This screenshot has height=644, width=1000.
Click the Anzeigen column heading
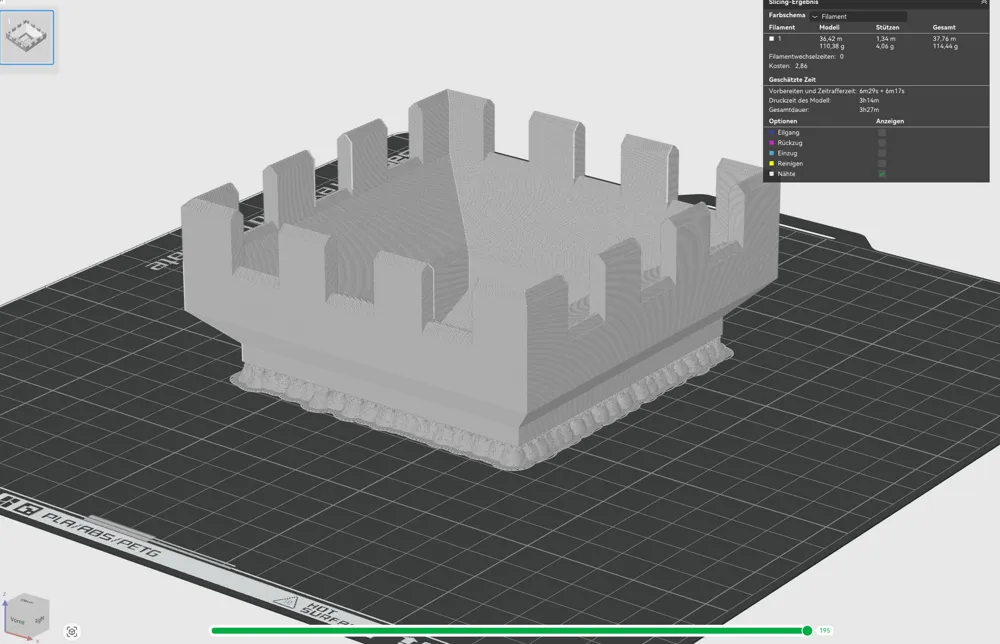[x=890, y=121]
